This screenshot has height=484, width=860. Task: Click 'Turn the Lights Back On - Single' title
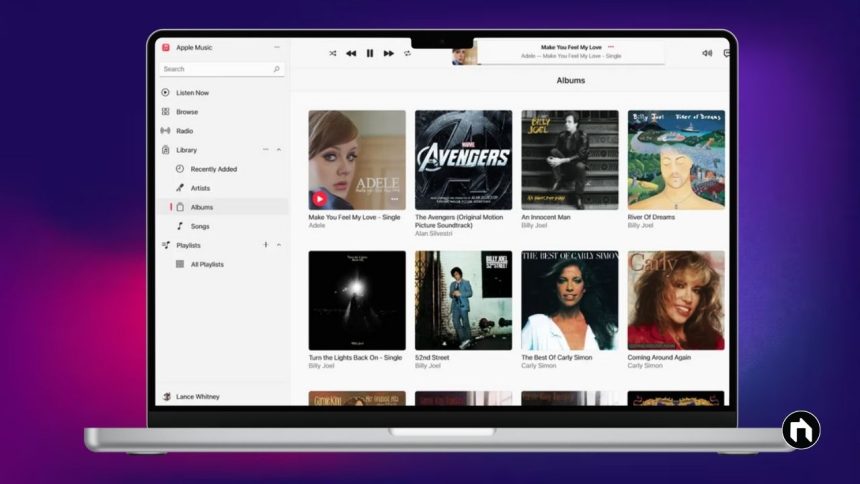pyautogui.click(x=355, y=358)
